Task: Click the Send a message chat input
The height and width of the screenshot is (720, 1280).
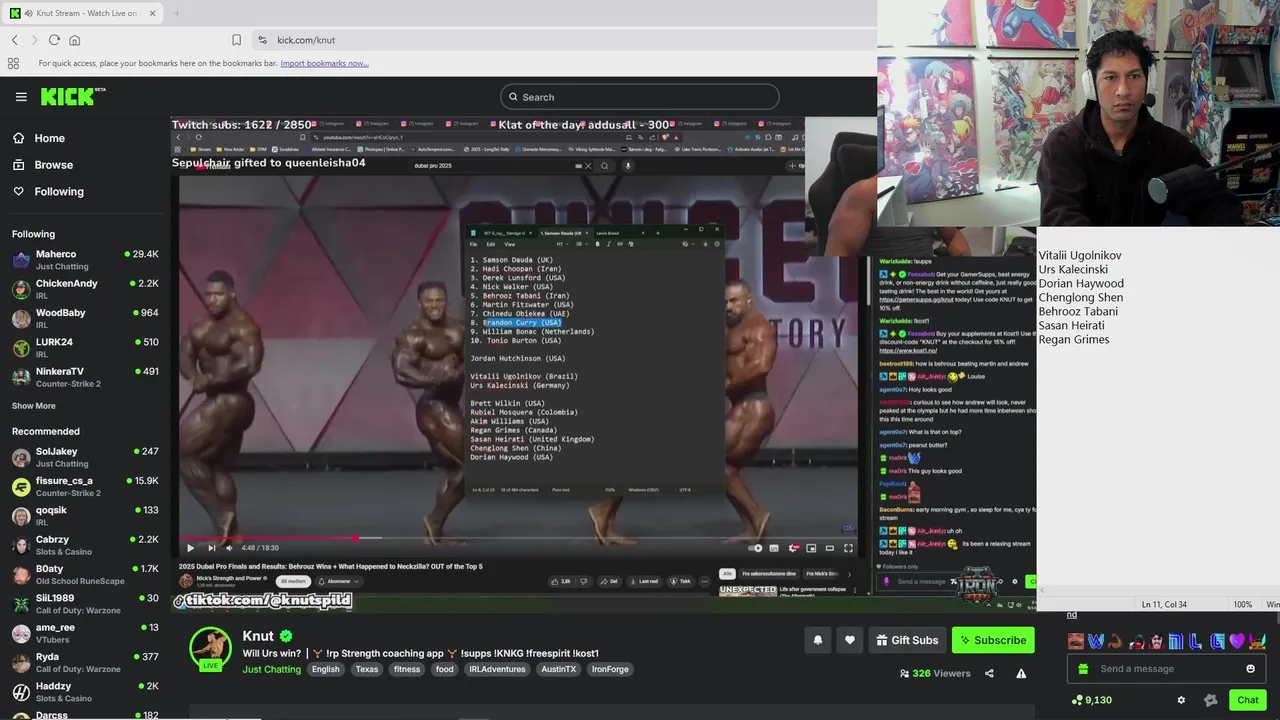Action: [1165, 669]
